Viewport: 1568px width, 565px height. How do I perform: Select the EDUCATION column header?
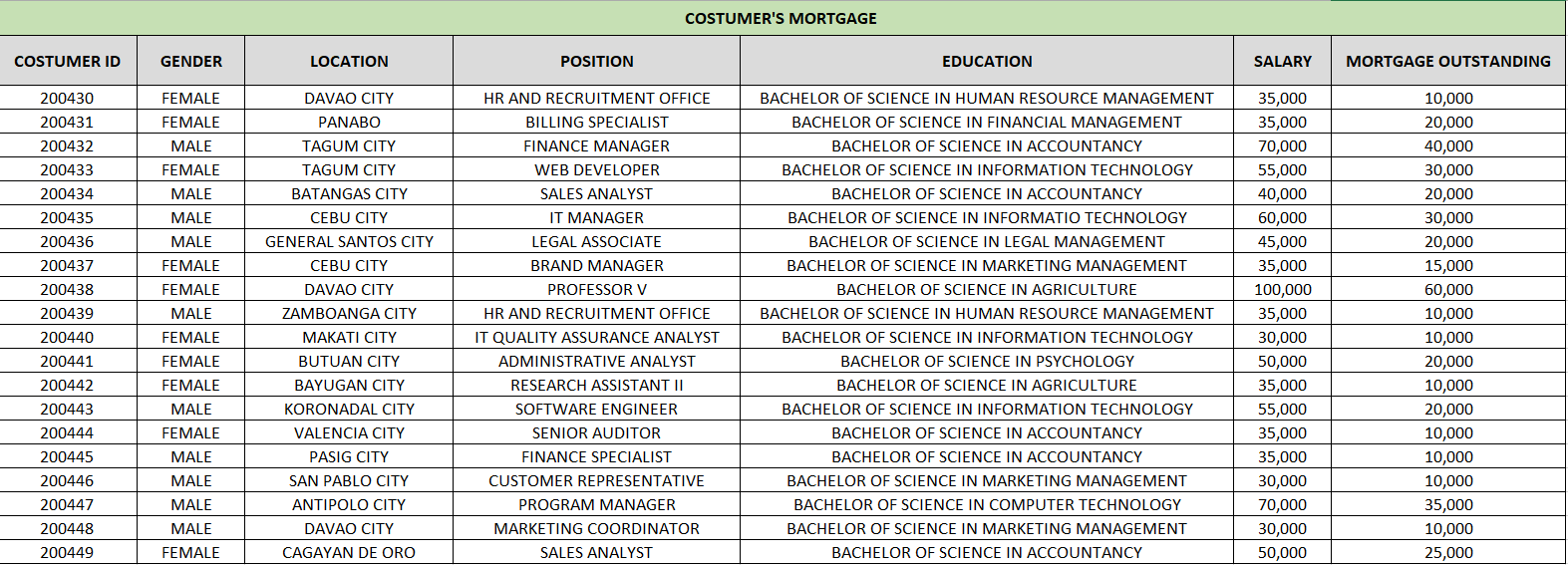pyautogui.click(x=987, y=61)
